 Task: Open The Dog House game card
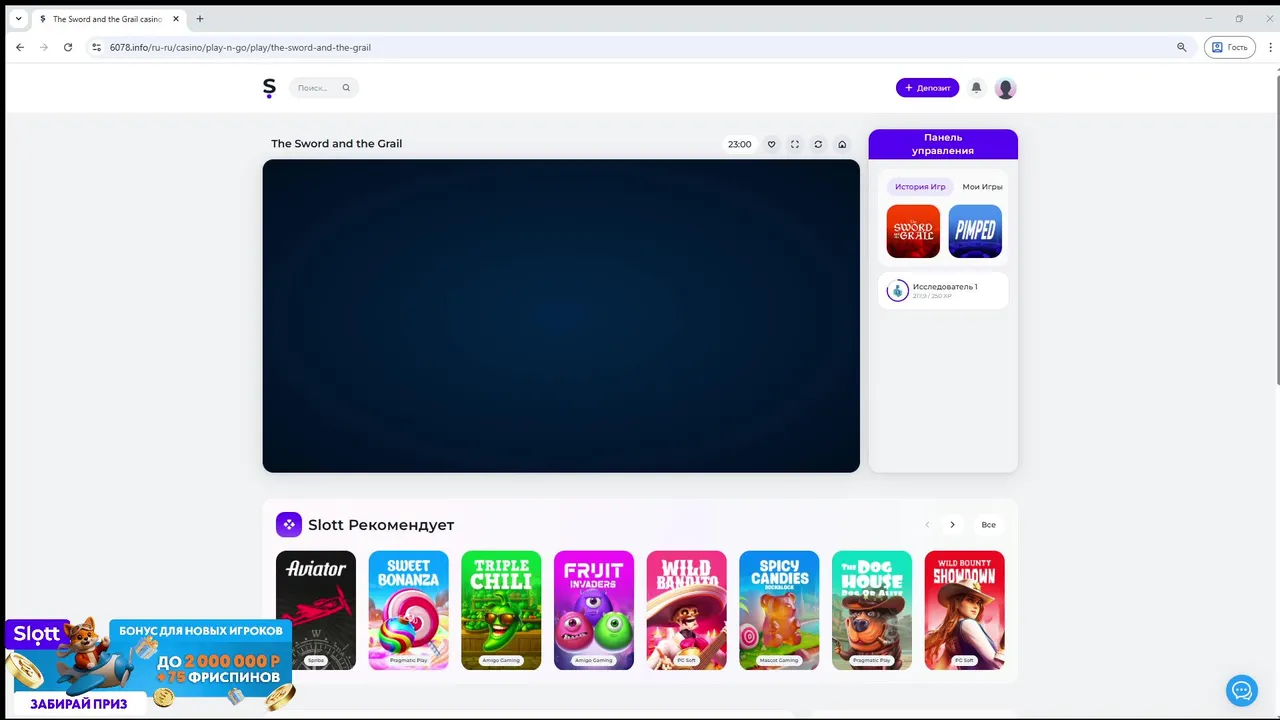coord(872,610)
